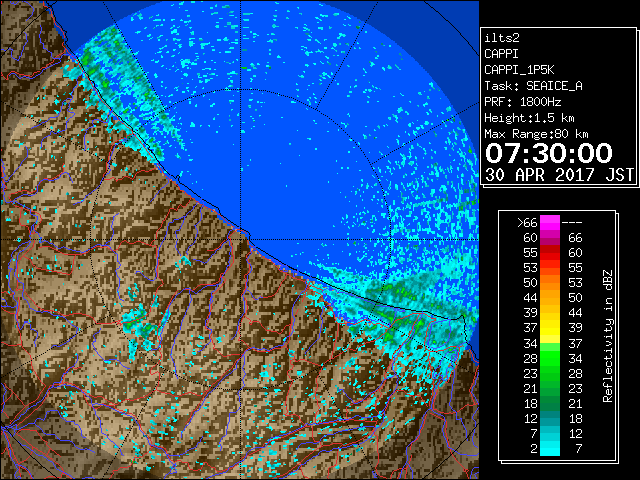Click the '---' legend top-right value
The height and width of the screenshot is (480, 640).
(572, 223)
